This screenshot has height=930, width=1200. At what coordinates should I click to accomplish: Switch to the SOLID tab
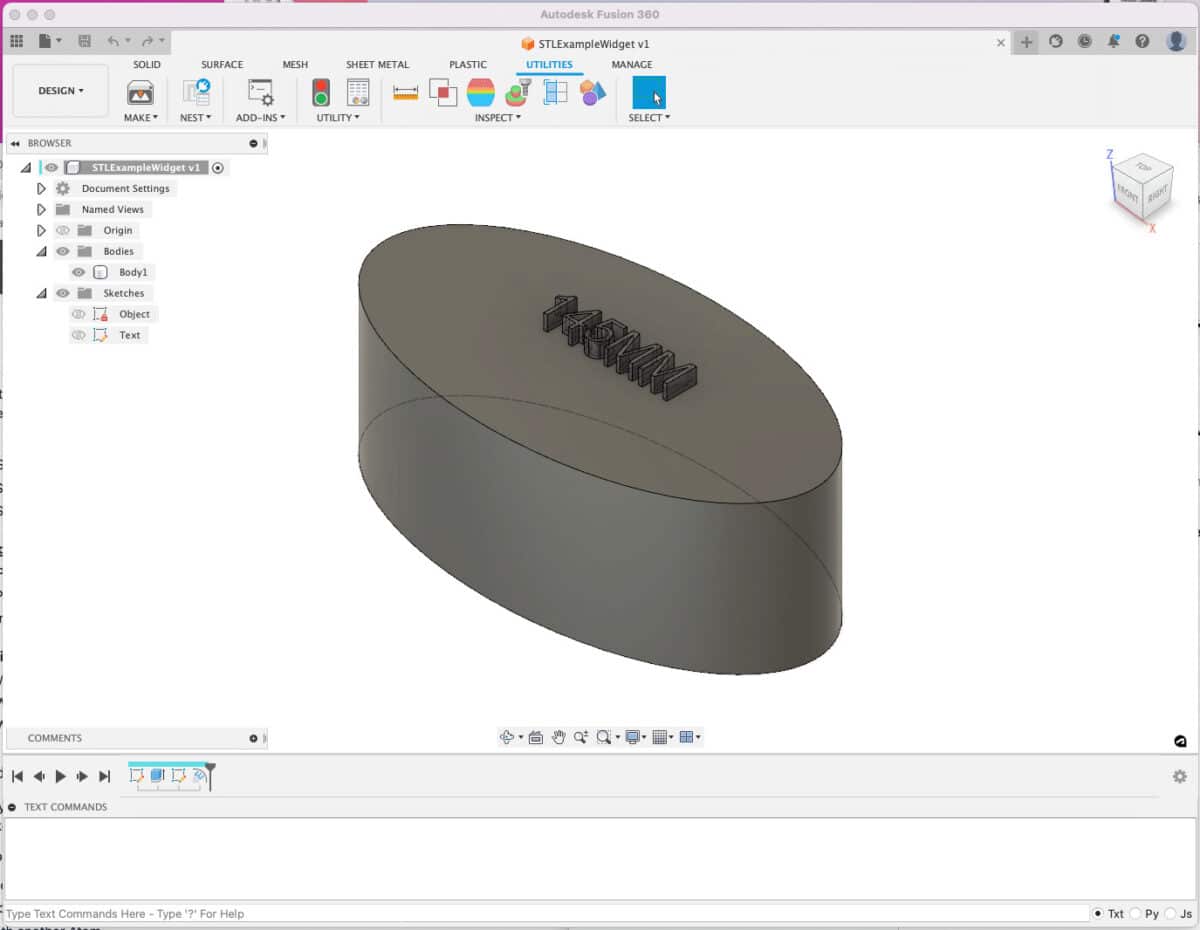[146, 64]
